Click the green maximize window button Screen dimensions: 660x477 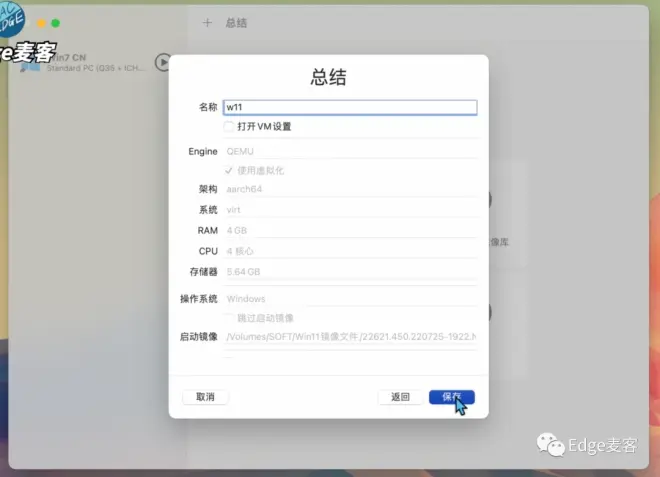tap(56, 23)
